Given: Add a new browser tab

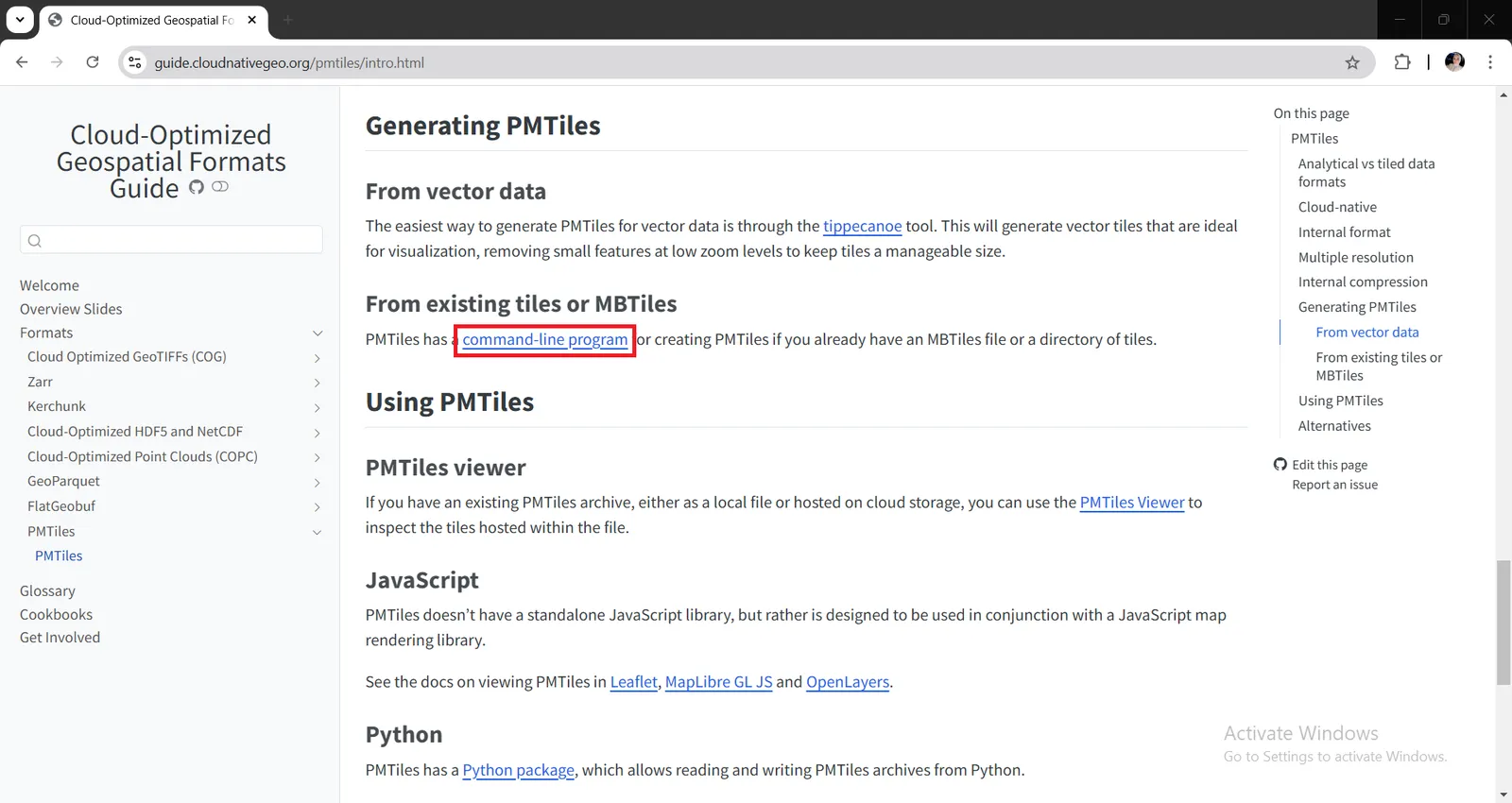Looking at the screenshot, I should (x=288, y=20).
